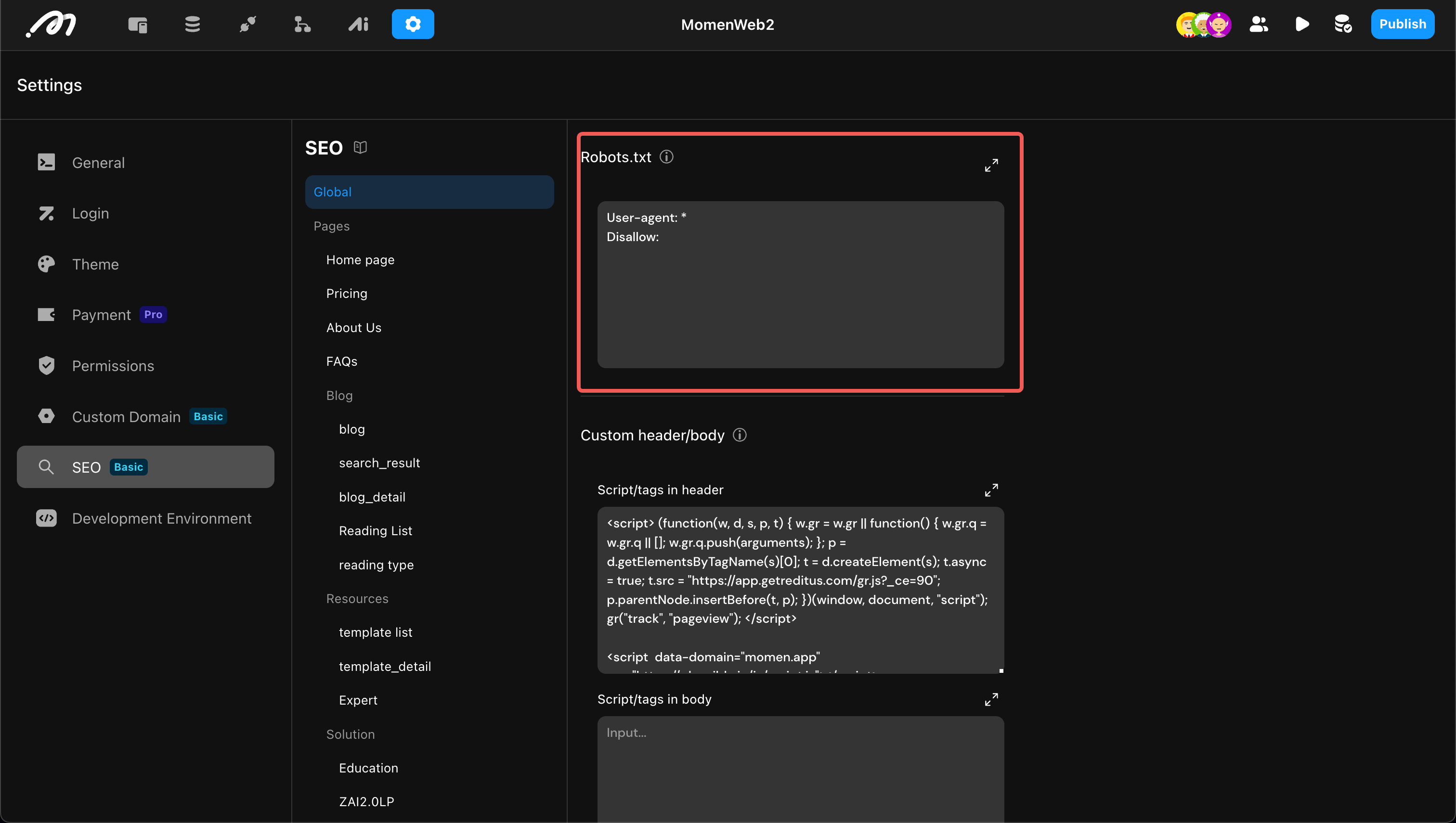Open the SEO documentation book icon

tap(360, 148)
